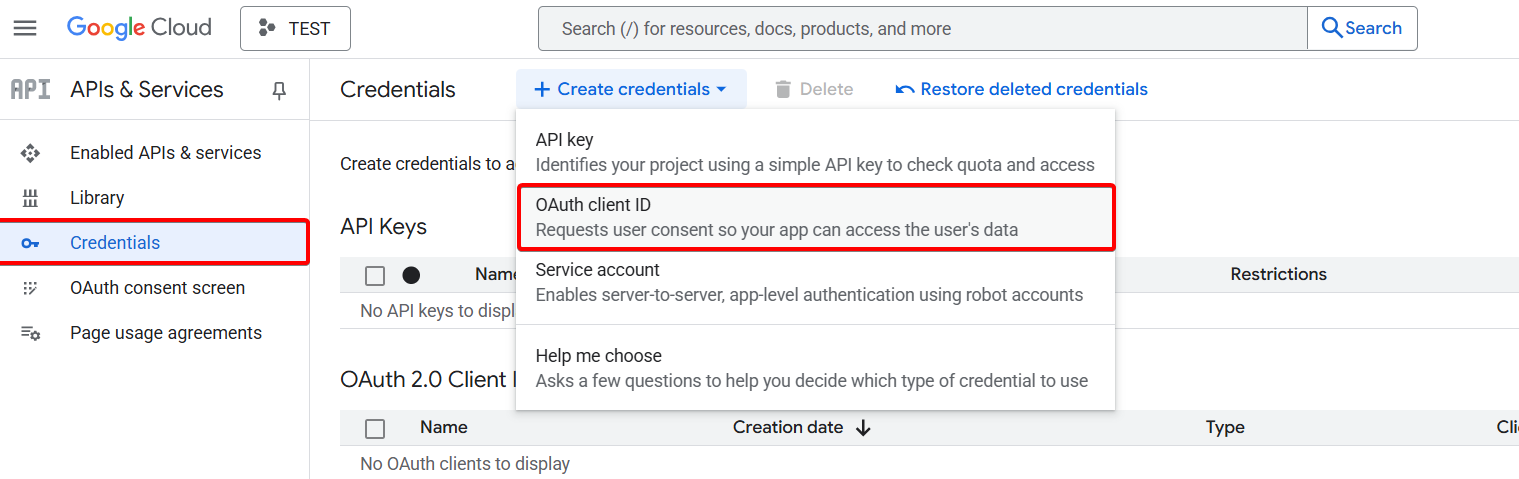Click the Credentials key icon
The width and height of the screenshot is (1519, 479).
click(x=30, y=243)
